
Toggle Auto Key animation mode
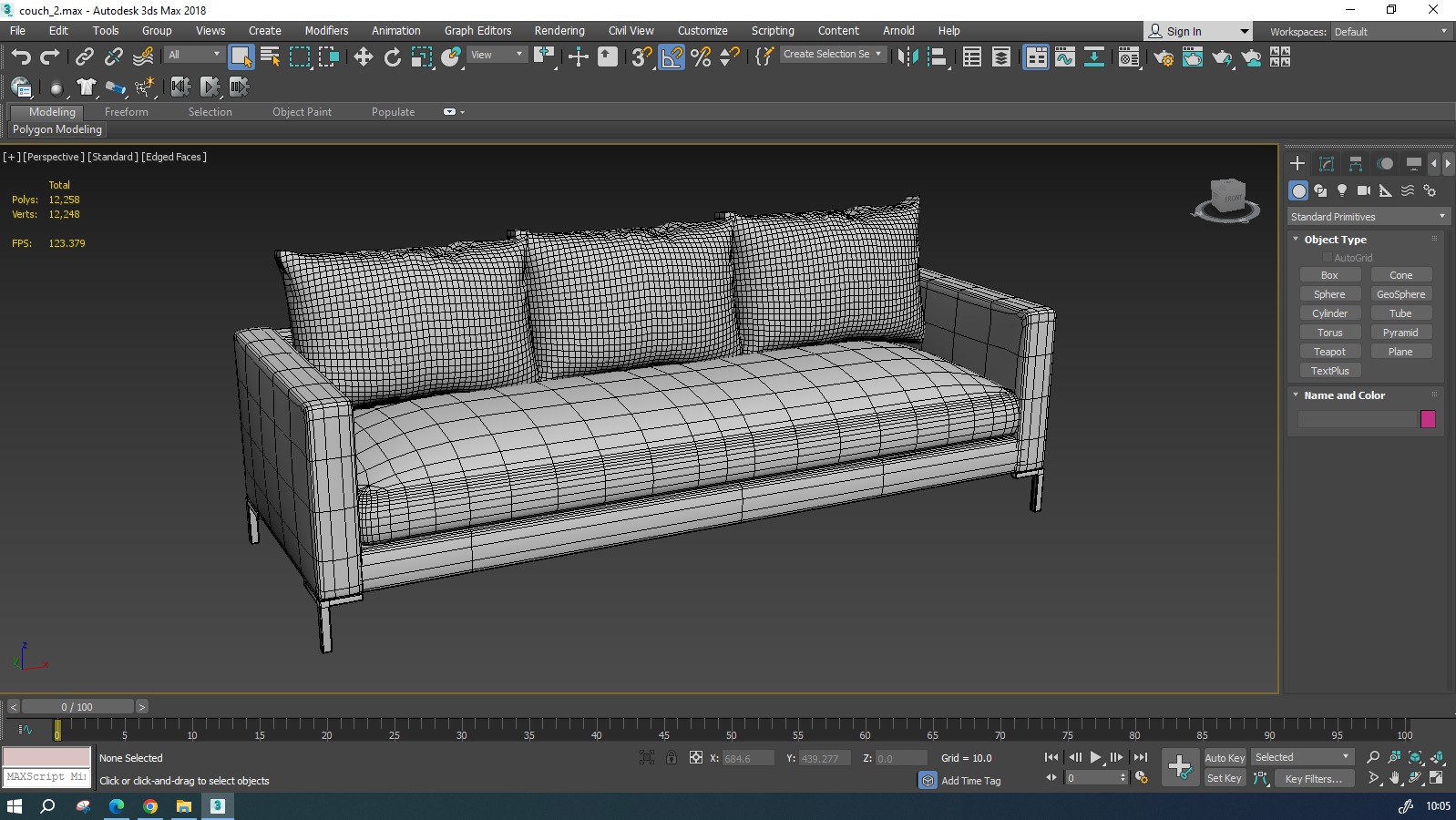click(x=1225, y=757)
